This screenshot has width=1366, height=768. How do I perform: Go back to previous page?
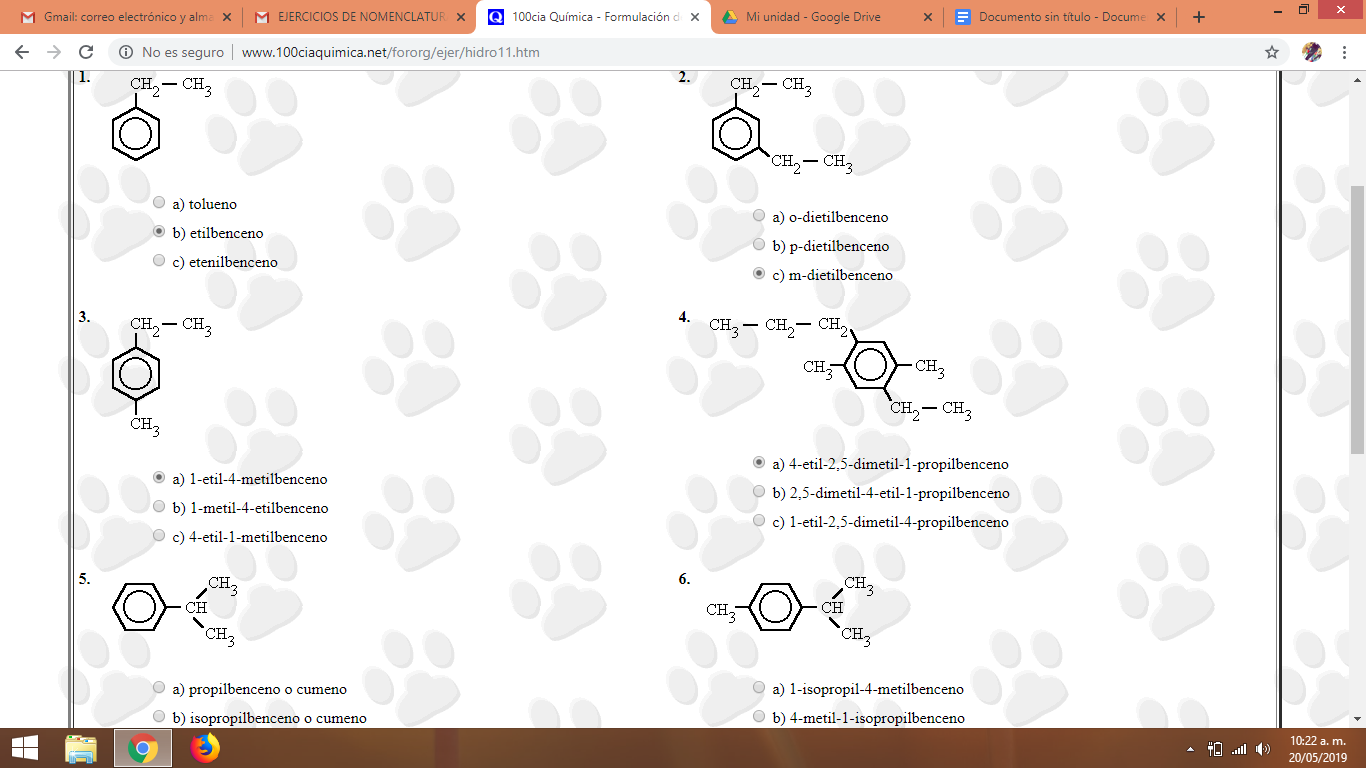click(x=22, y=52)
